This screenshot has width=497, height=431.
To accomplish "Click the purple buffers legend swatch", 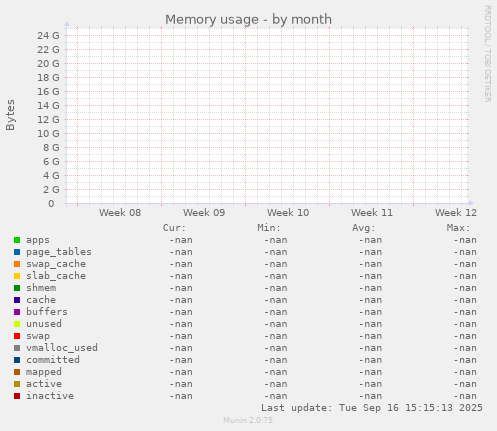I will tap(17, 312).
